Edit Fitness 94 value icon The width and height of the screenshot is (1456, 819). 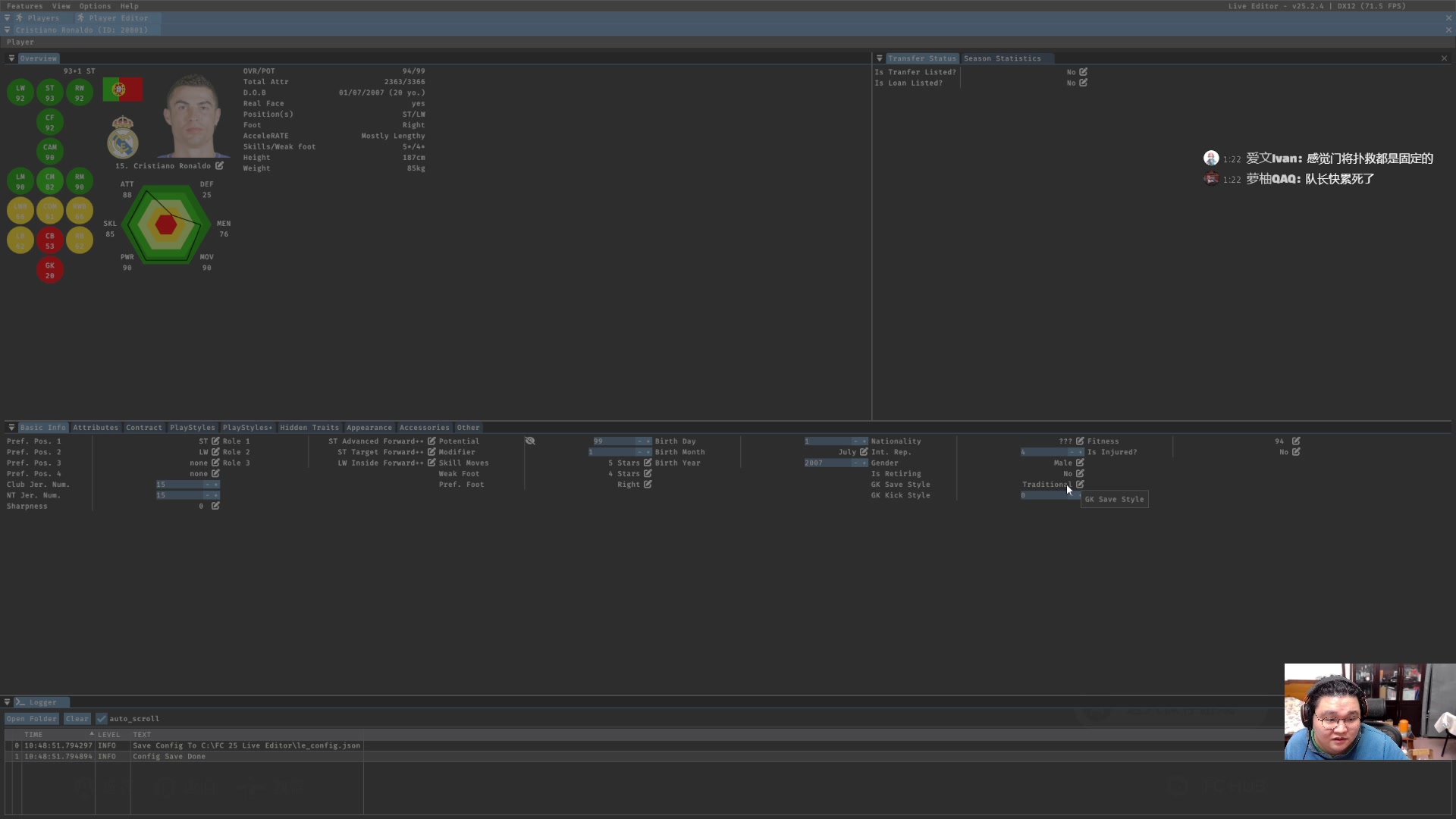1296,441
